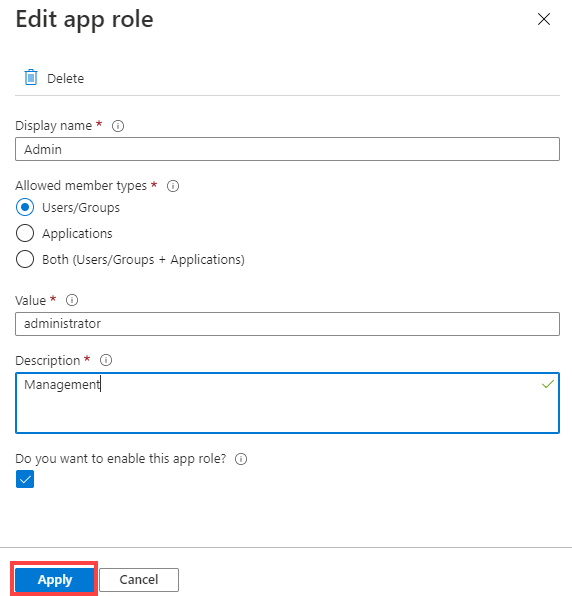Click into the Display name field
Image resolution: width=572 pixels, height=596 pixels.
pyautogui.click(x=287, y=149)
